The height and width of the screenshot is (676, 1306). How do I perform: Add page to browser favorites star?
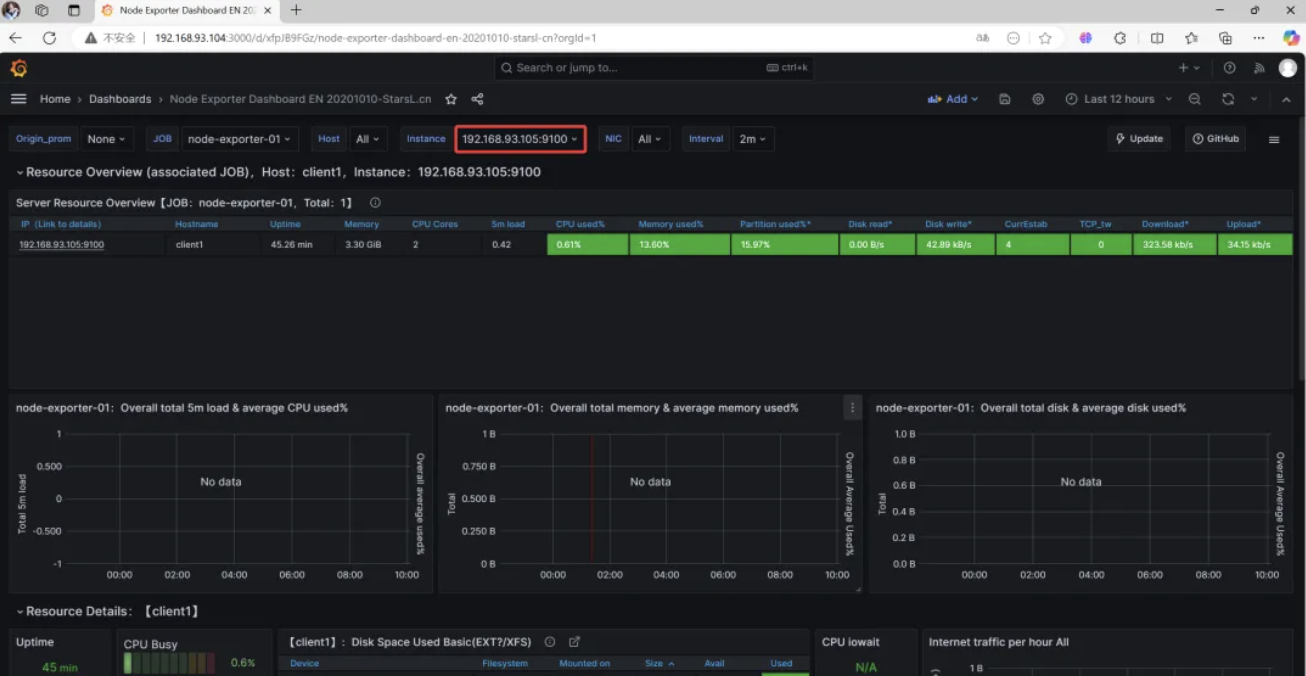(x=1045, y=38)
